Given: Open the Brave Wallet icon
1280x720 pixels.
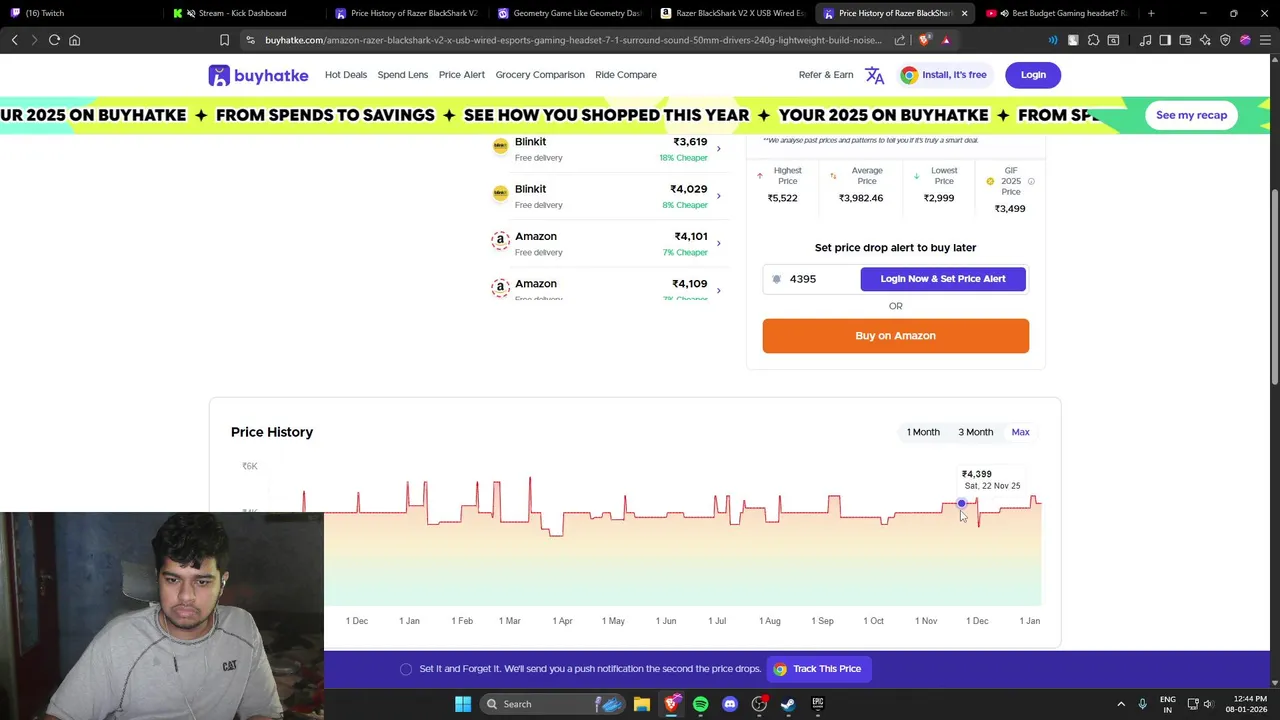Looking at the screenshot, I should (x=1185, y=40).
